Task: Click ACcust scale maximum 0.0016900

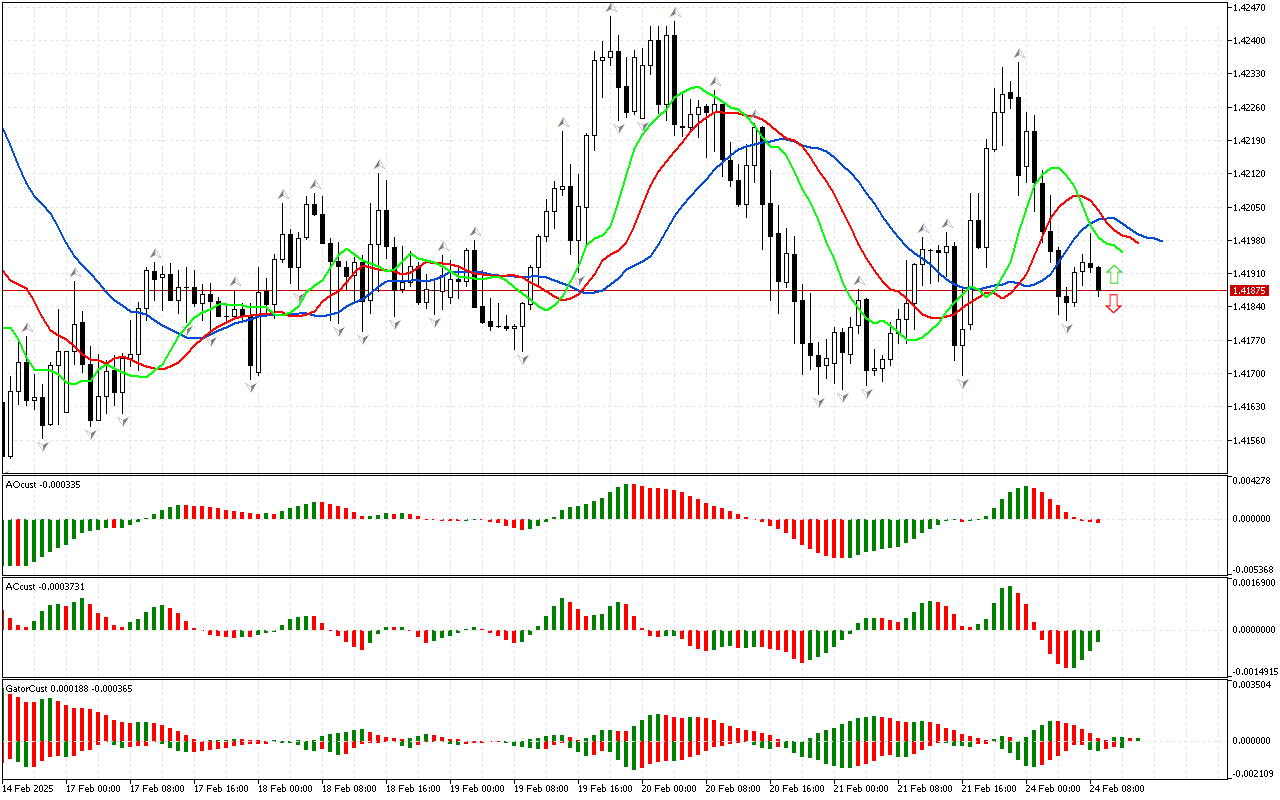Action: [1253, 582]
